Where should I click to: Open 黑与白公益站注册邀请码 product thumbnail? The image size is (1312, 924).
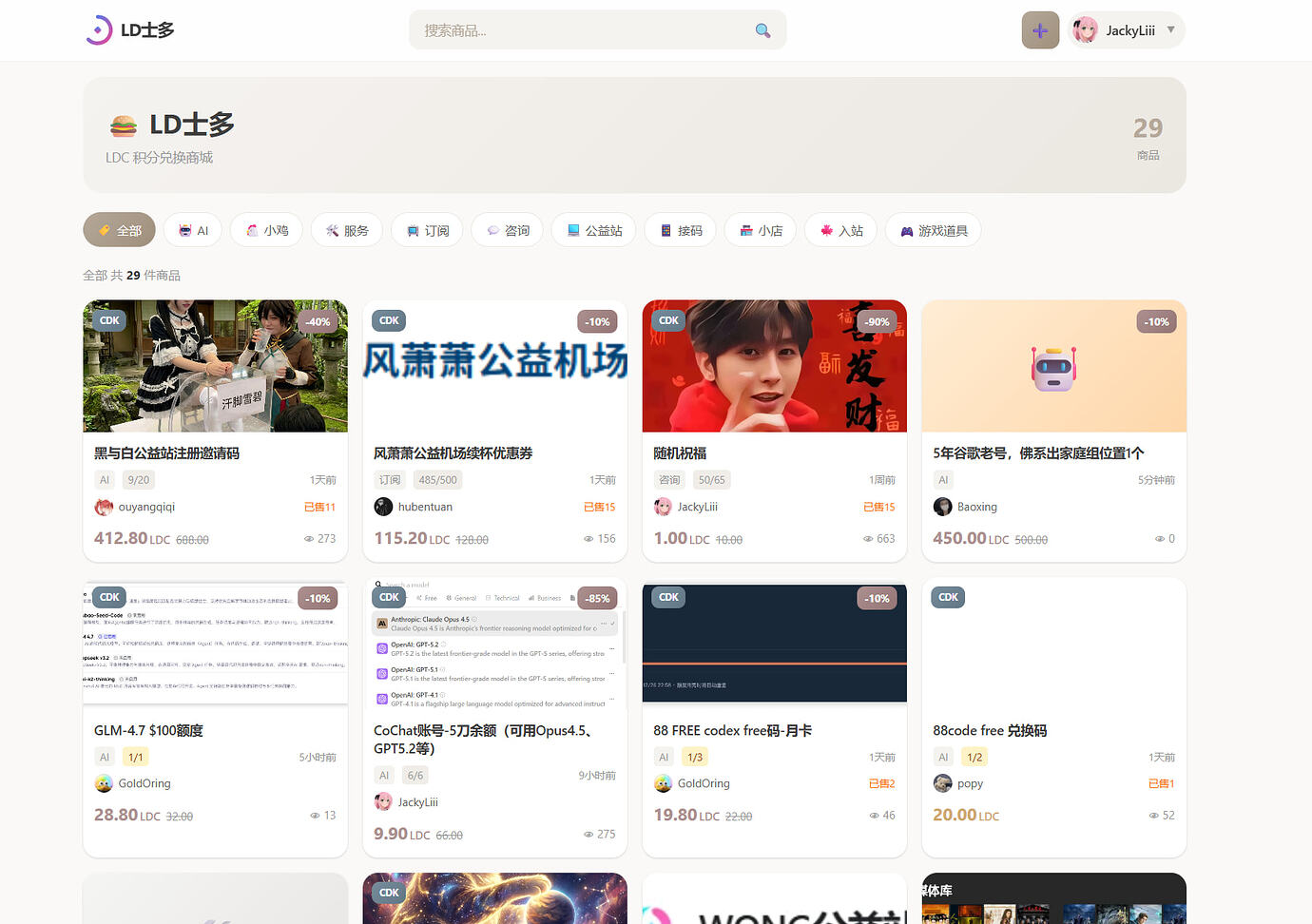click(x=215, y=366)
